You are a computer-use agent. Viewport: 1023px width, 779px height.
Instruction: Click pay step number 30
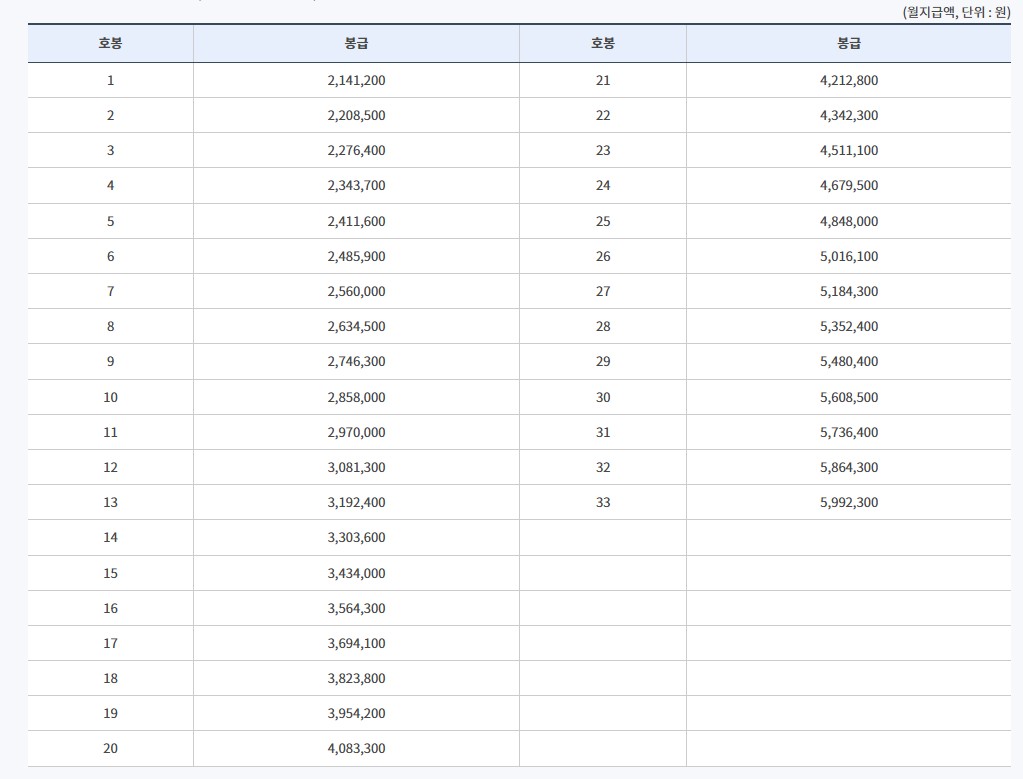(603, 397)
